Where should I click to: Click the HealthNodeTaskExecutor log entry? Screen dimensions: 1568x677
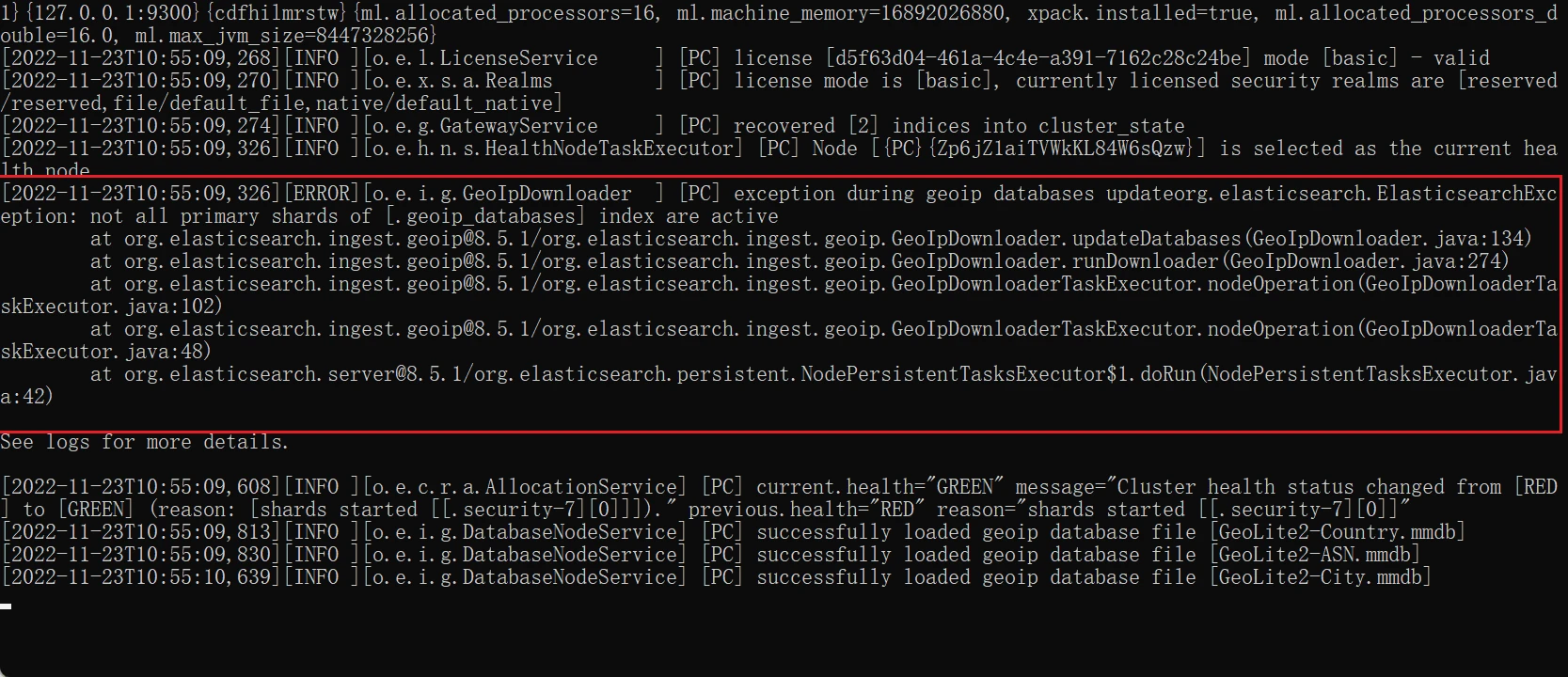[x=779, y=160]
